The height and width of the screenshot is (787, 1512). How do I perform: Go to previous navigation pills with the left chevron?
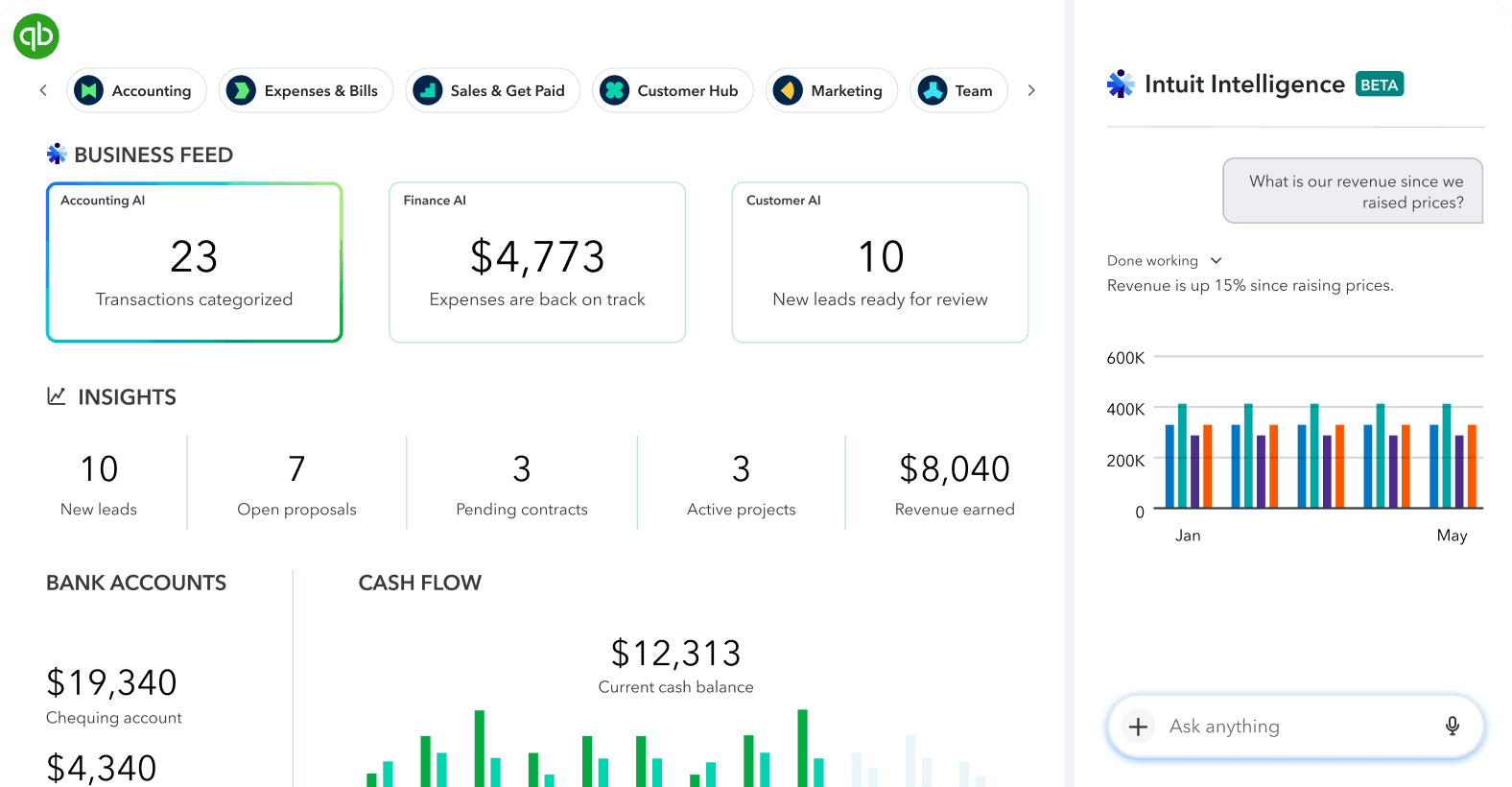click(x=43, y=90)
